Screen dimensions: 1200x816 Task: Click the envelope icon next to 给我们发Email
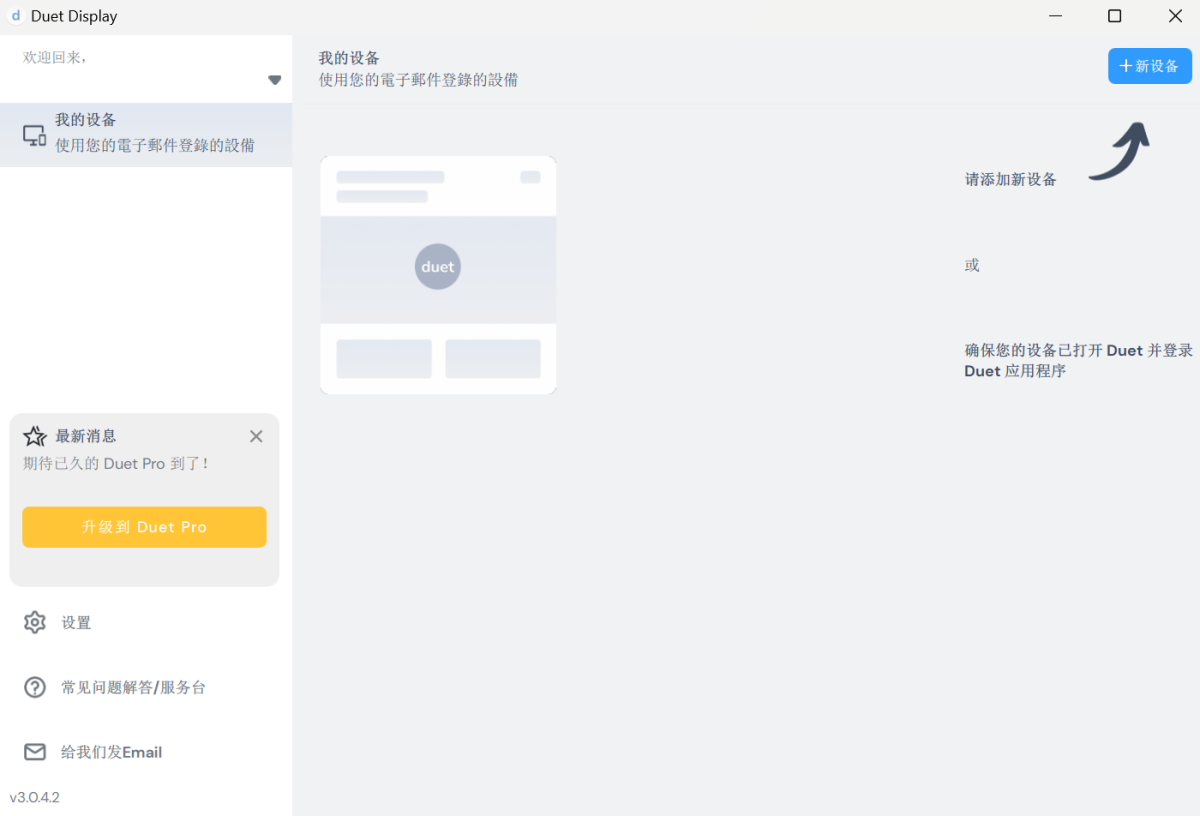pyautogui.click(x=35, y=752)
